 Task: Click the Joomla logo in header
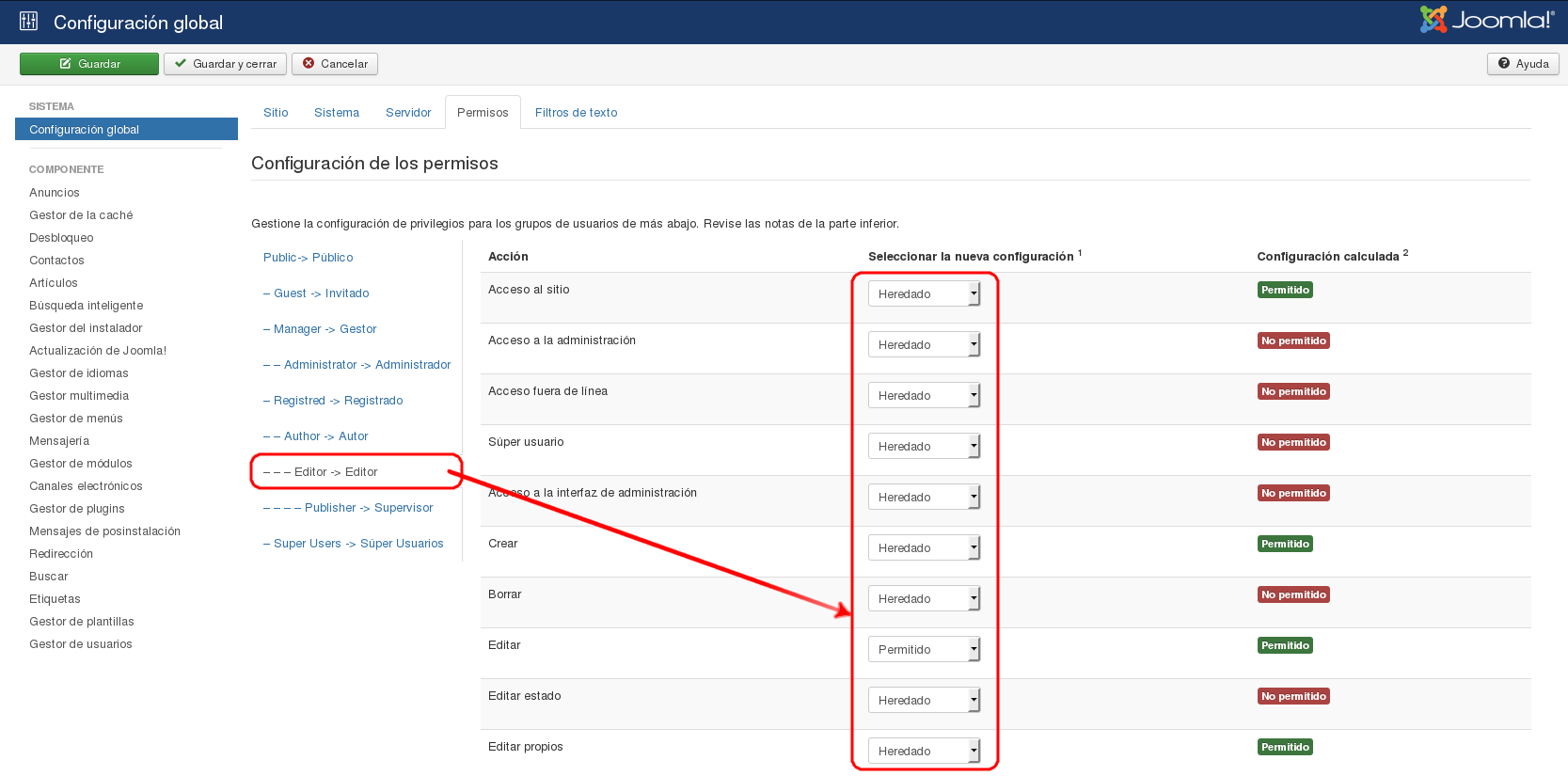click(x=1487, y=20)
